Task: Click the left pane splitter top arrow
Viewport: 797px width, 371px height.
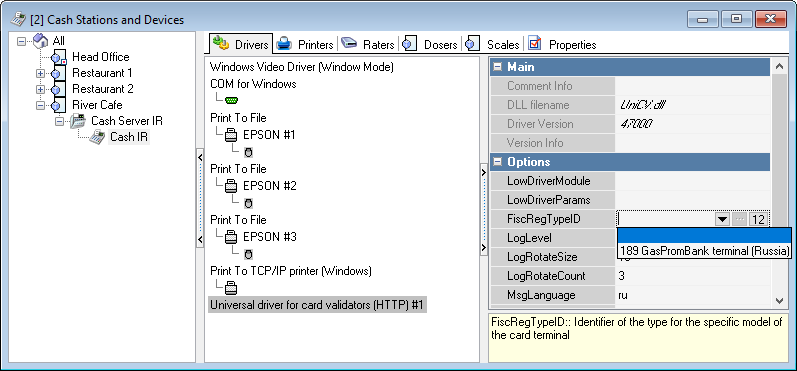Action: coord(200,157)
